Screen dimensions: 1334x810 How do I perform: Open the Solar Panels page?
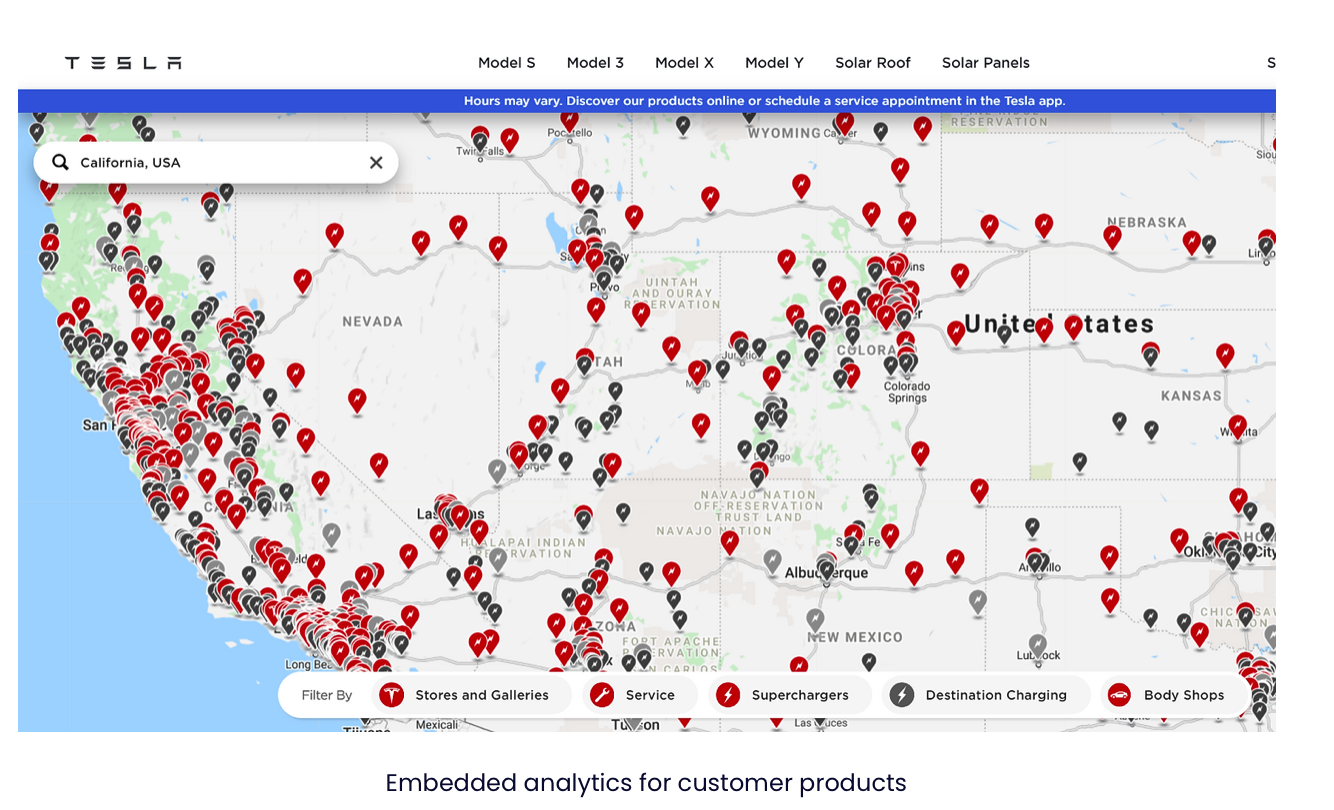tap(985, 63)
